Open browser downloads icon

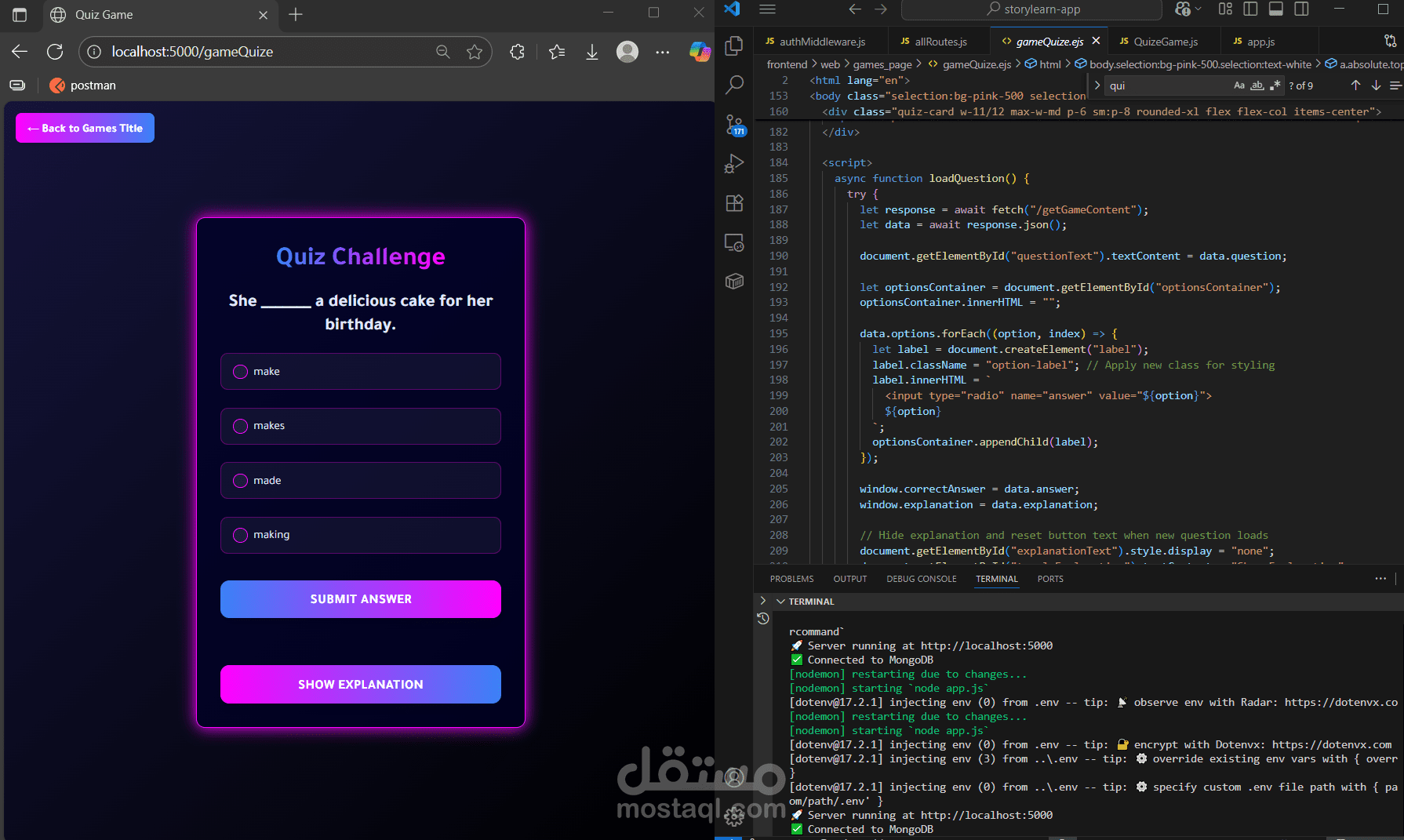pos(592,52)
